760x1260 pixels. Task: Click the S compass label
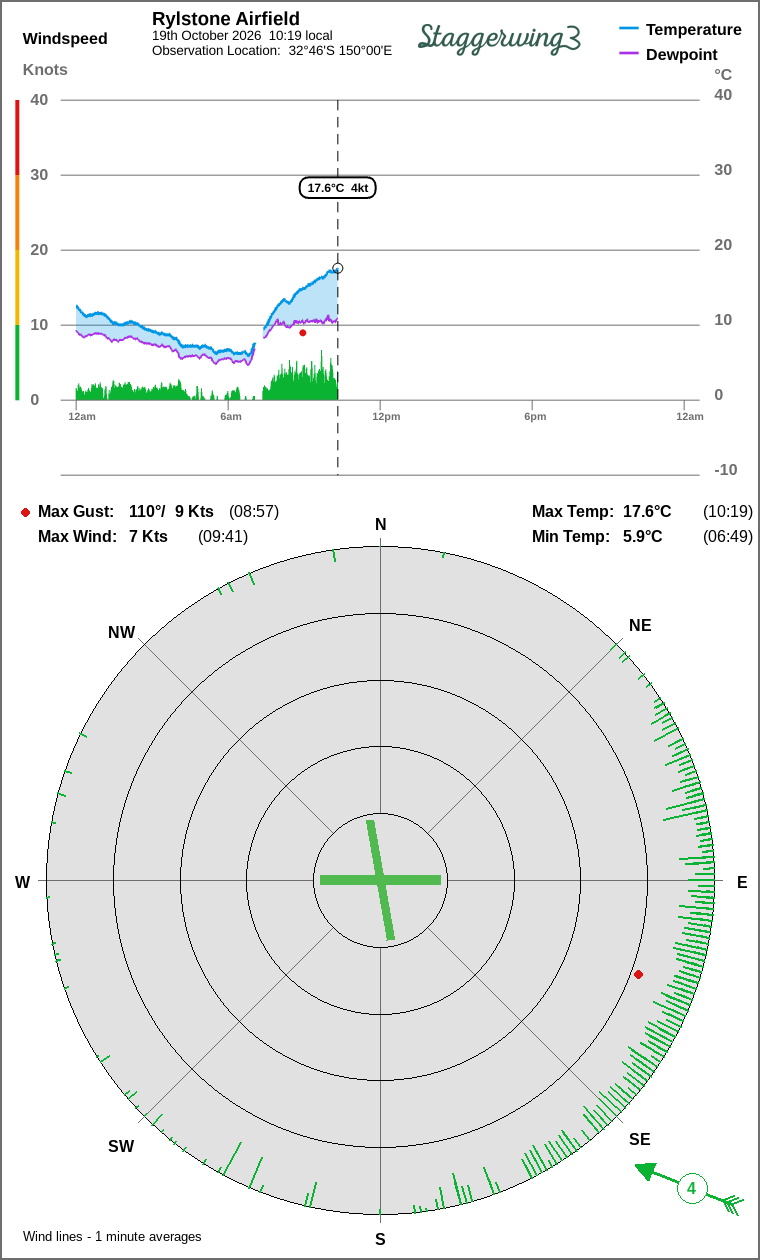(380, 1239)
